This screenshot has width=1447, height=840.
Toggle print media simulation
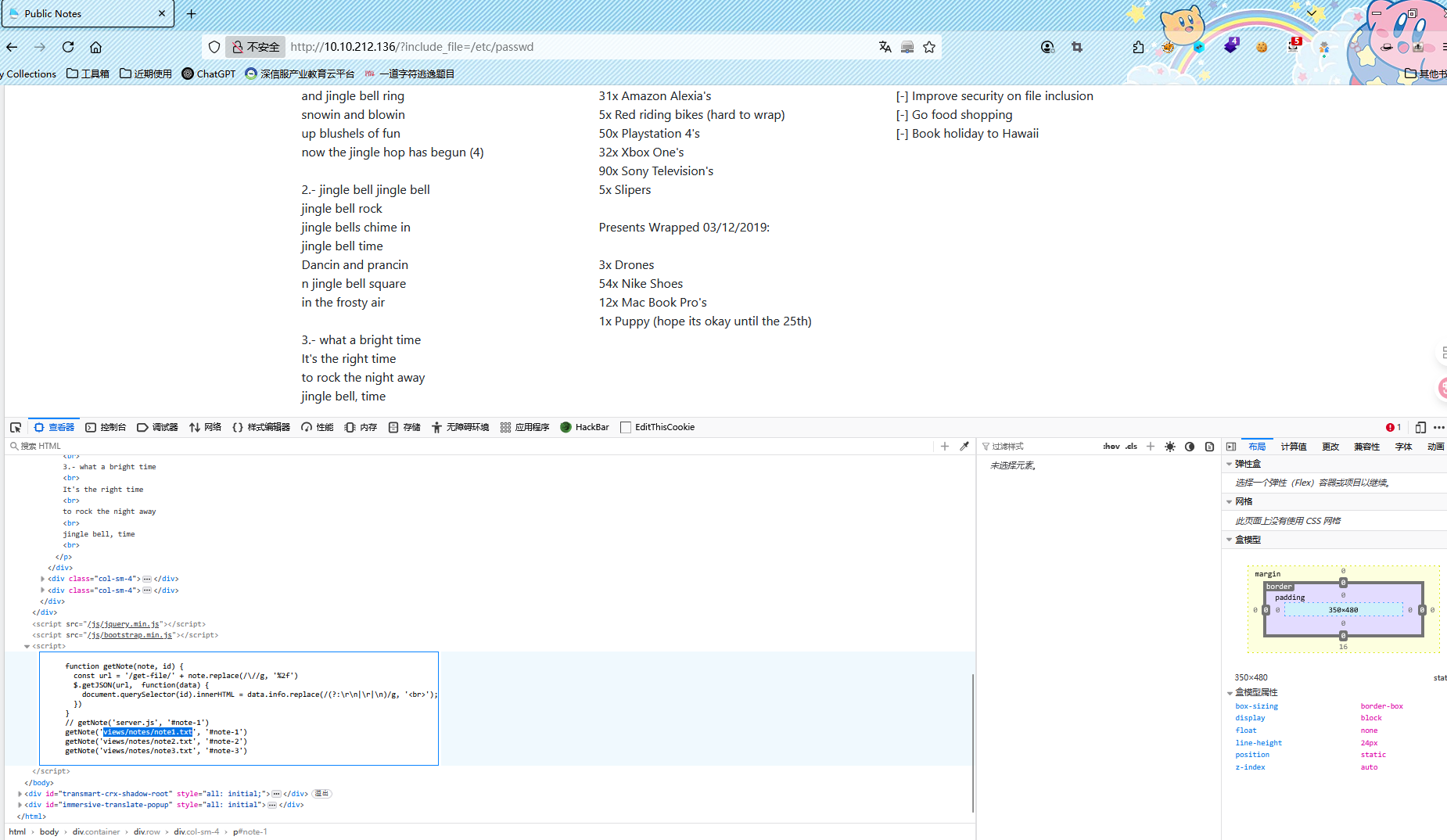pos(1209,447)
